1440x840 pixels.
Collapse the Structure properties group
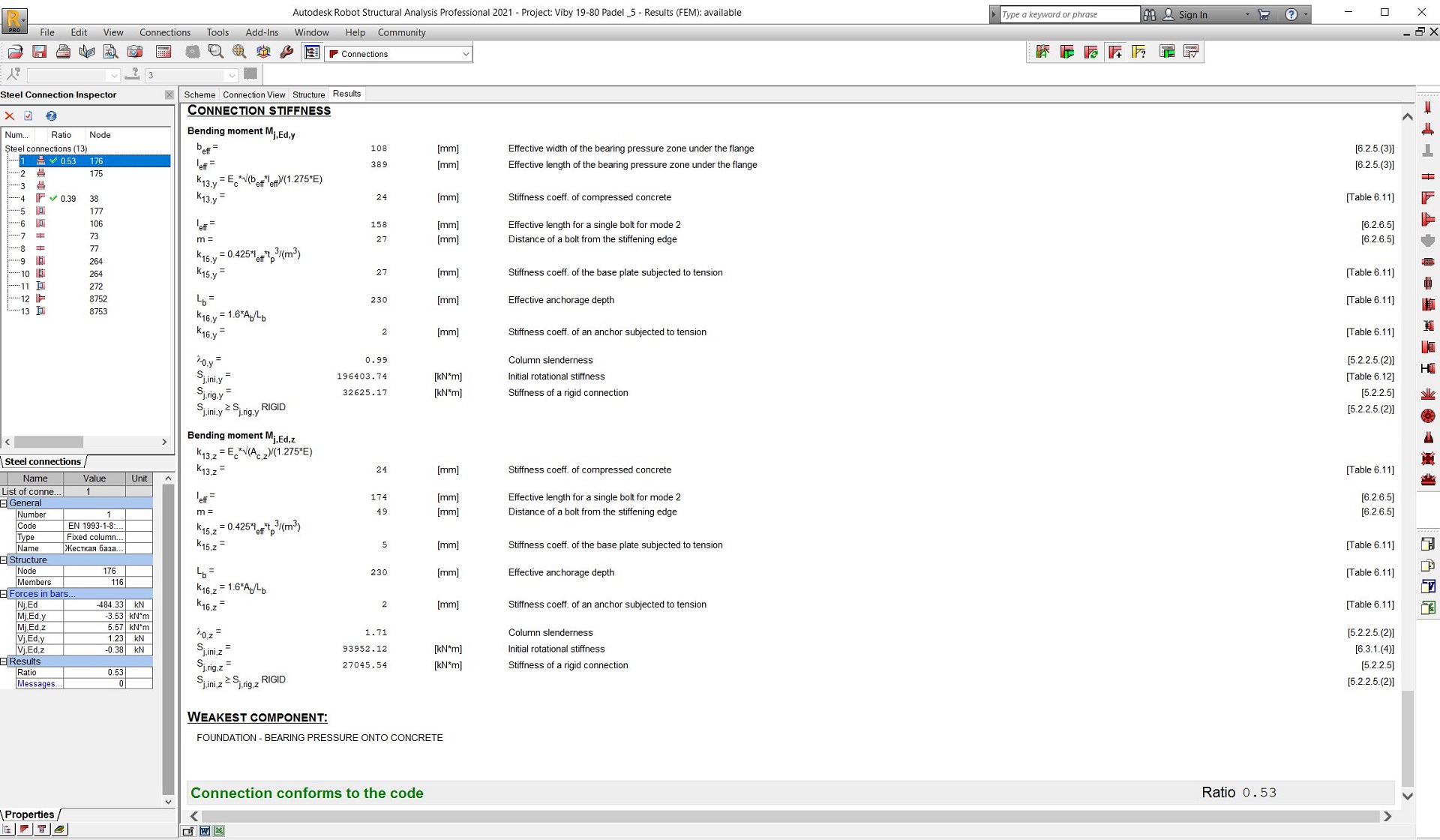point(4,560)
